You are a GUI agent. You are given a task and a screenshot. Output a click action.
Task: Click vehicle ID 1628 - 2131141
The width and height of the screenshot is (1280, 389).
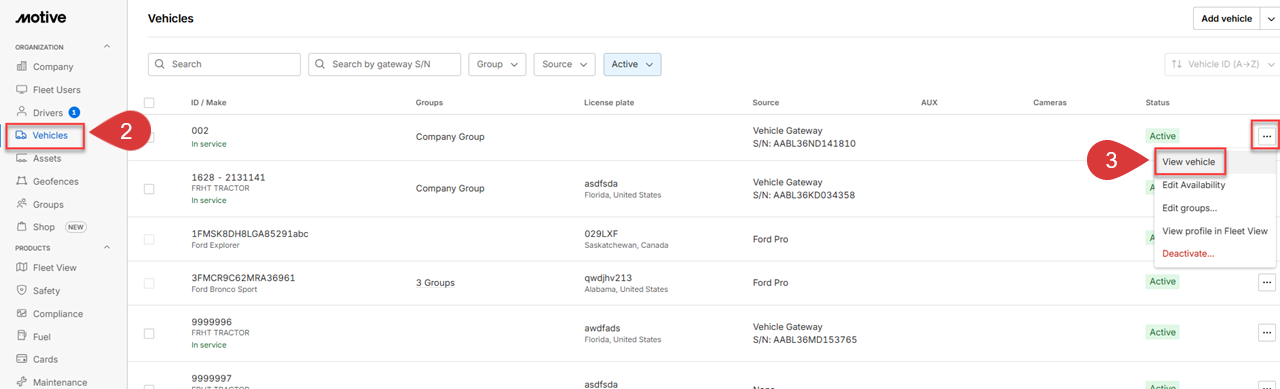[228, 177]
